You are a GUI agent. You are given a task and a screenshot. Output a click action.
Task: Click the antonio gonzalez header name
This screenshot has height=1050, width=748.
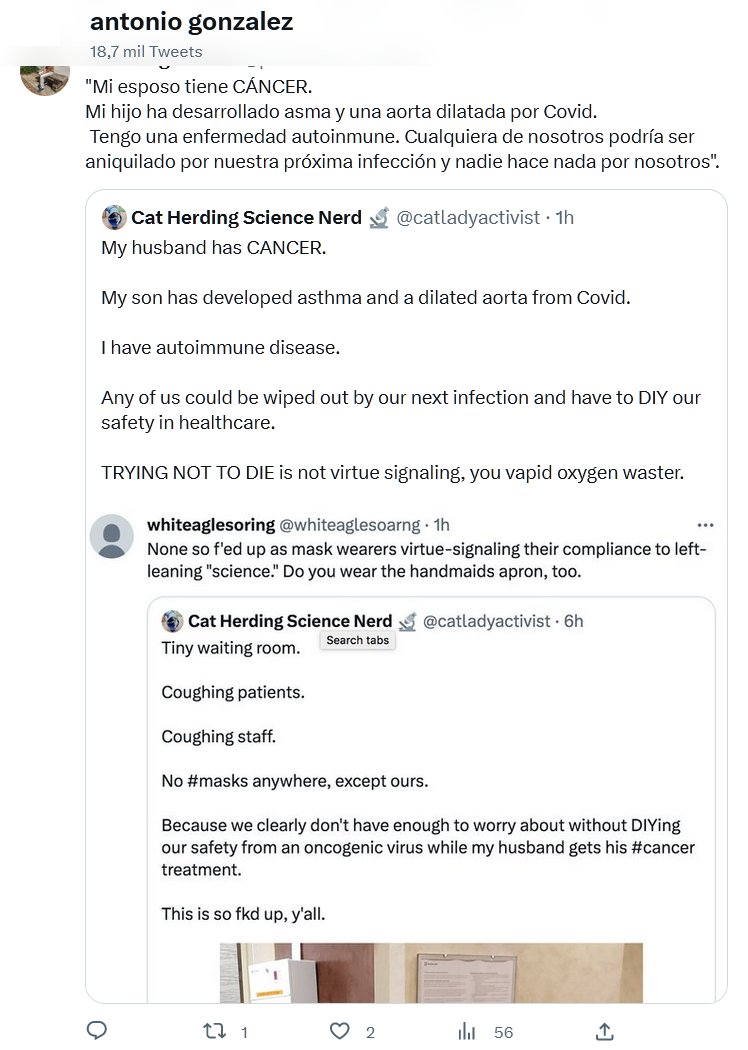191,22
